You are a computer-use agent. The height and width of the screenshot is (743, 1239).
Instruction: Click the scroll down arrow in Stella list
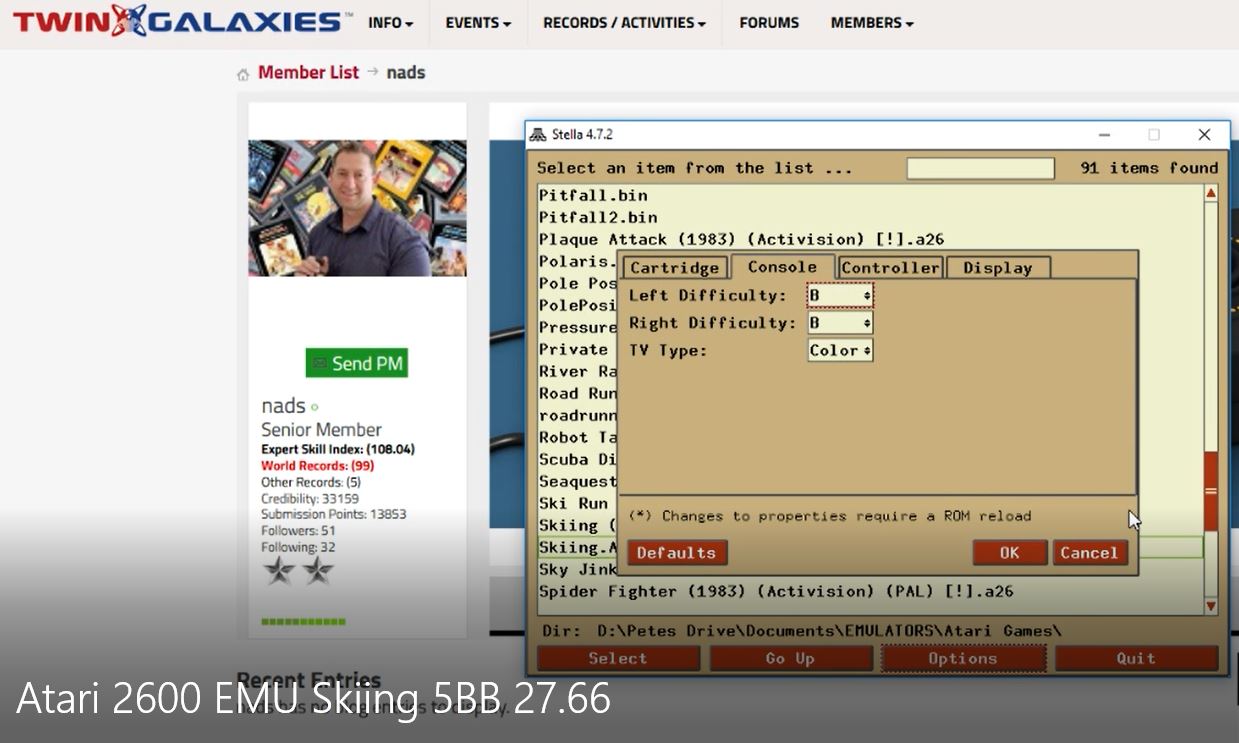[1210, 605]
